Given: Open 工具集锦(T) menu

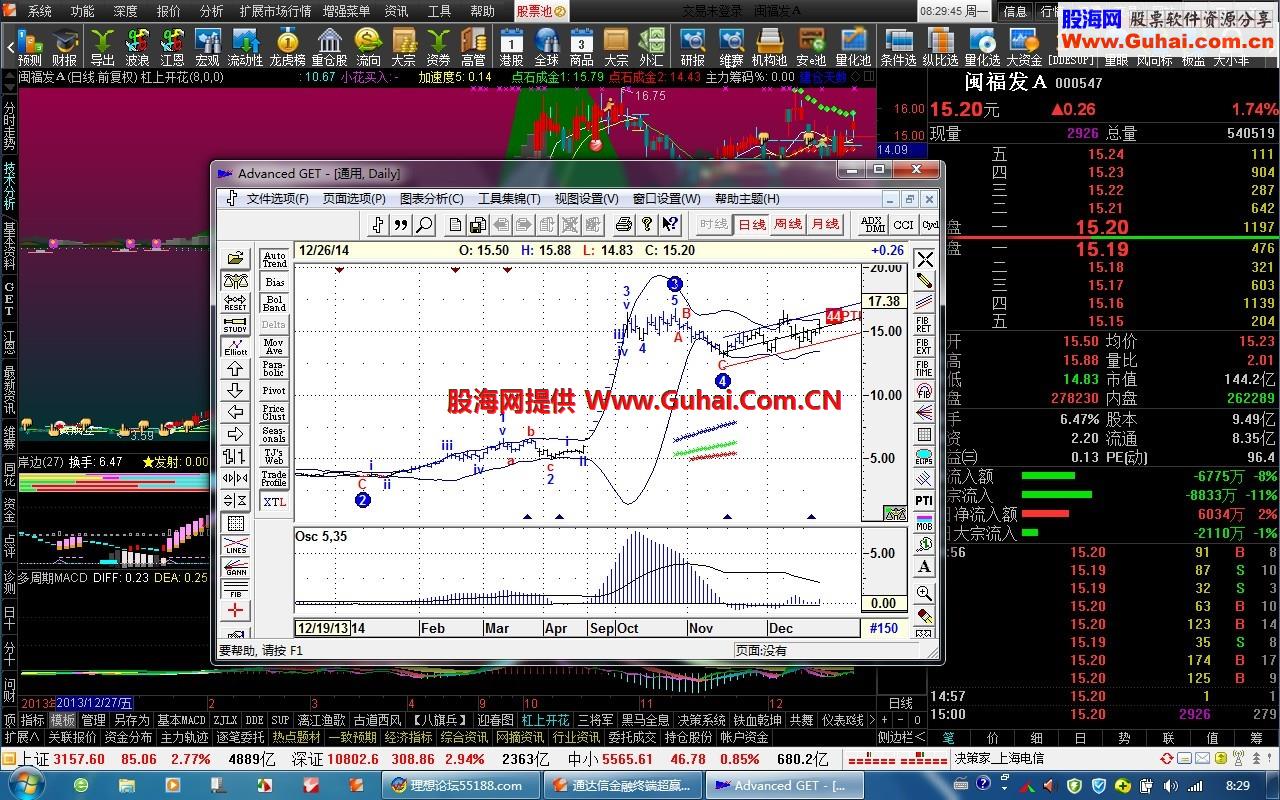Looking at the screenshot, I should 509,199.
